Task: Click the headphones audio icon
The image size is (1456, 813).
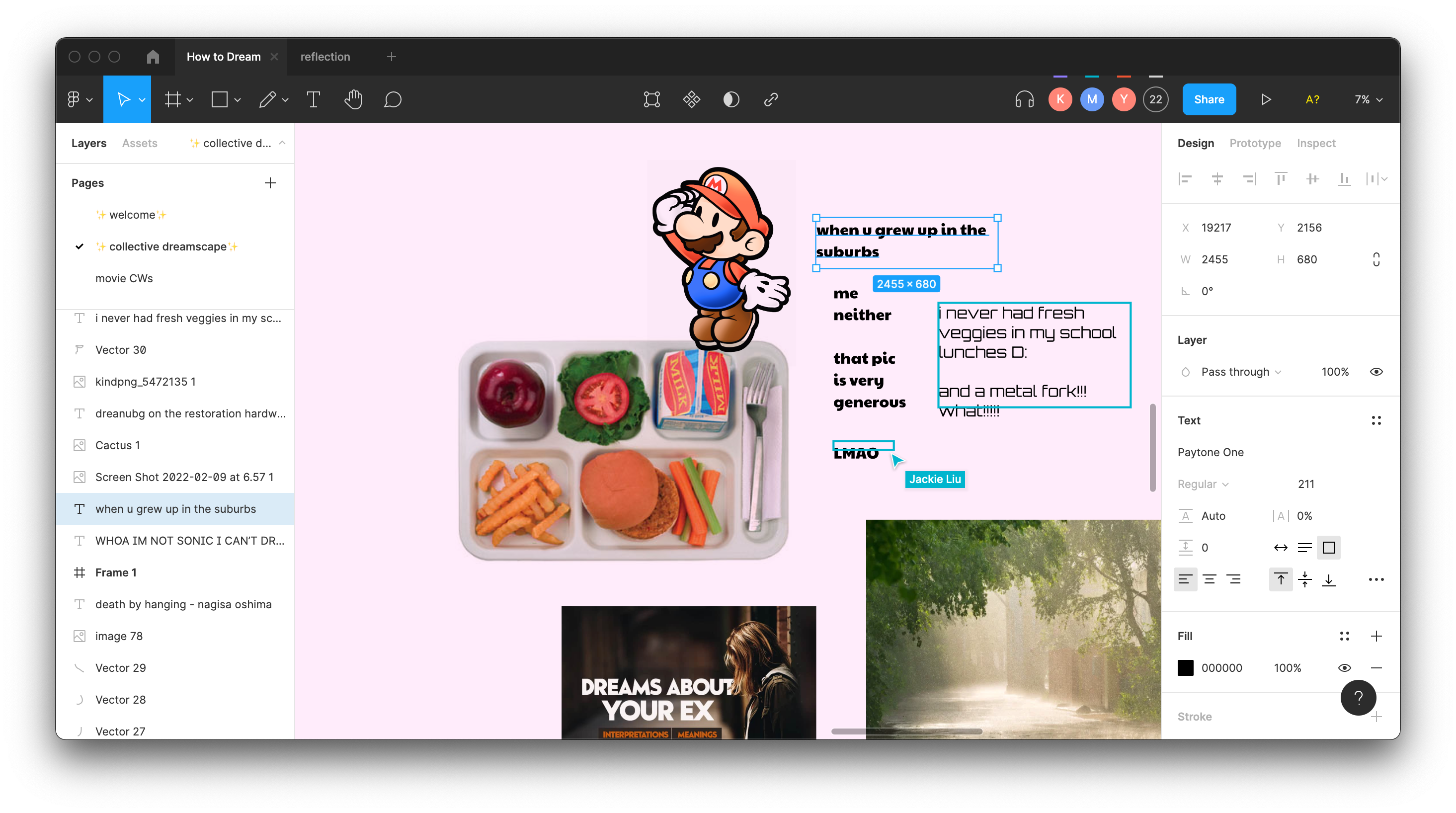Action: tap(1024, 99)
